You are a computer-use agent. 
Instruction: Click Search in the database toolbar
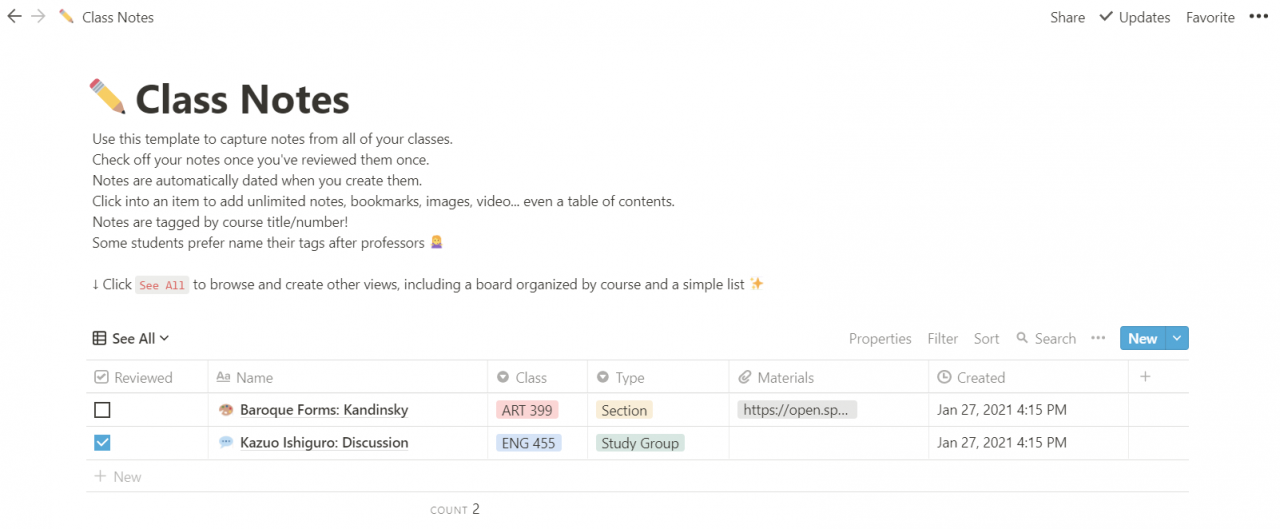click(x=1046, y=339)
